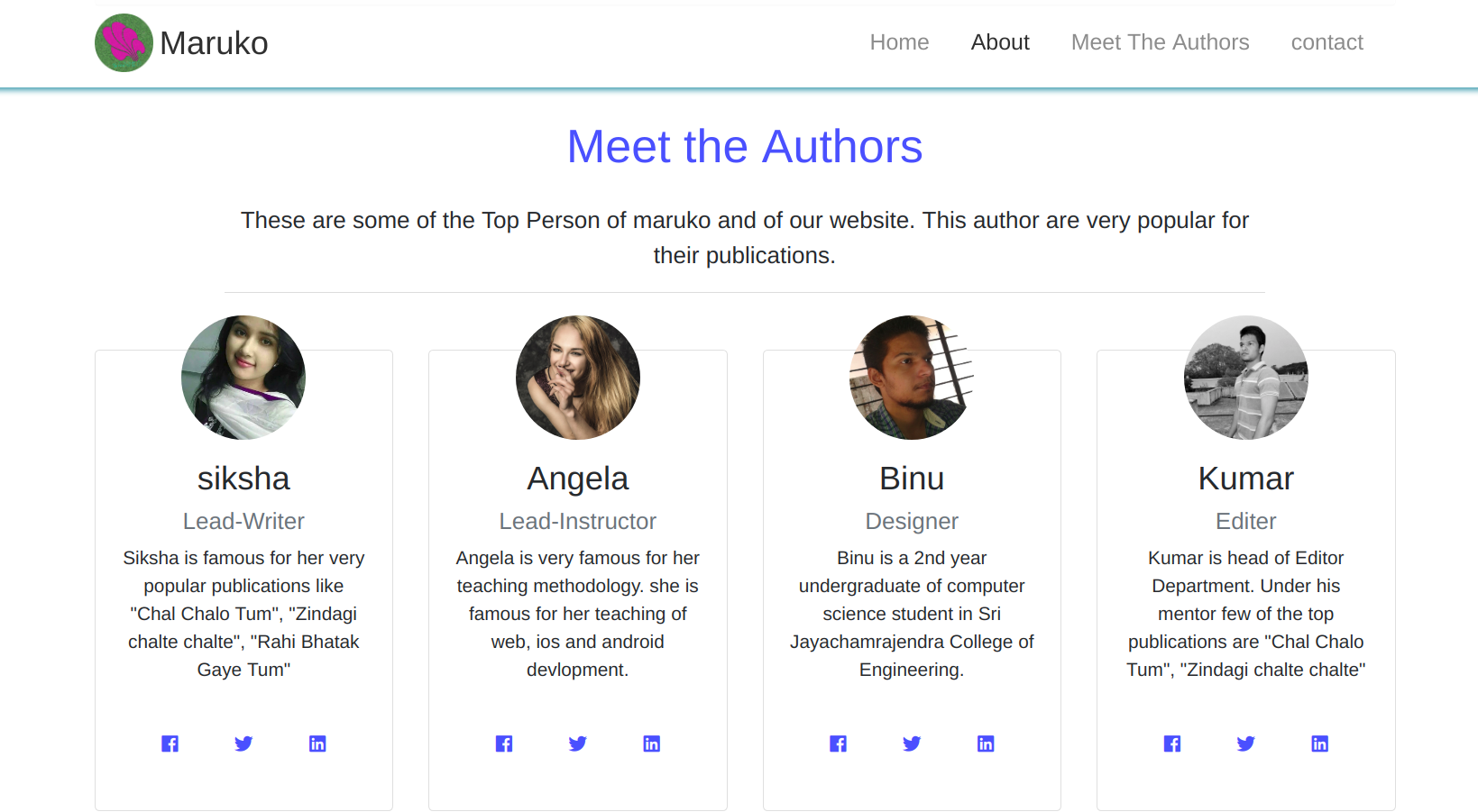
Task: Click Kumar's Facebook icon
Action: pos(1172,744)
